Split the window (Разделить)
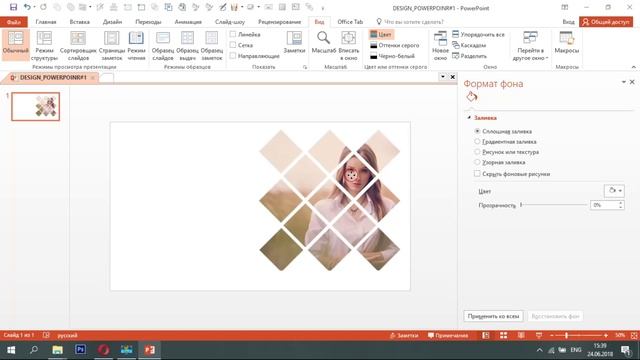The image size is (640, 360). [469, 56]
